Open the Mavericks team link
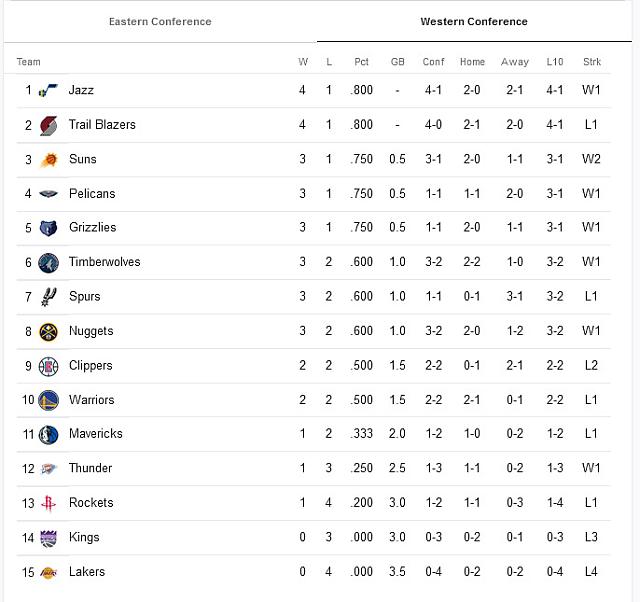Viewport: 640px width, 602px height. pos(95,434)
